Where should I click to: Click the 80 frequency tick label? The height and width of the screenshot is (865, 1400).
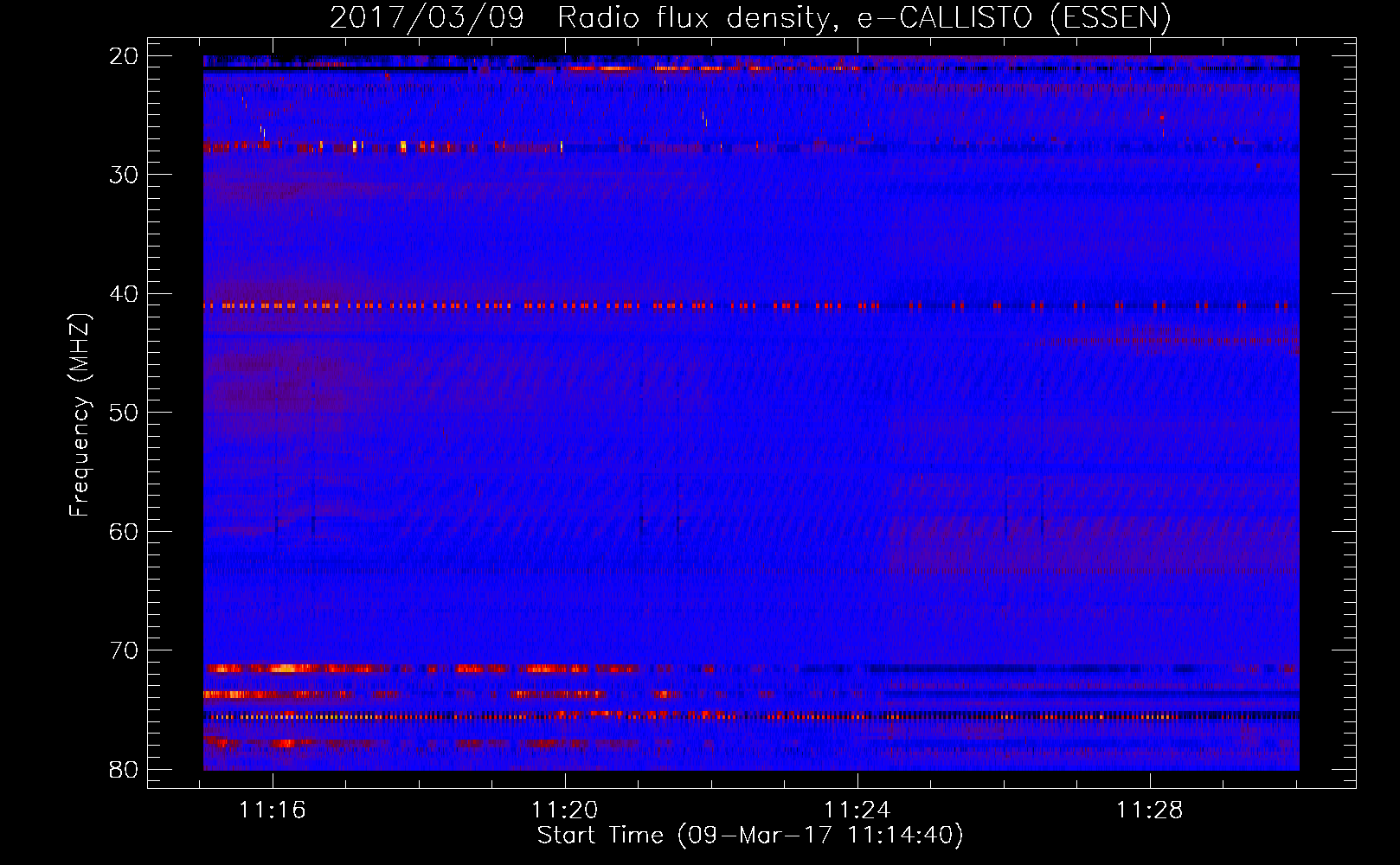124,769
